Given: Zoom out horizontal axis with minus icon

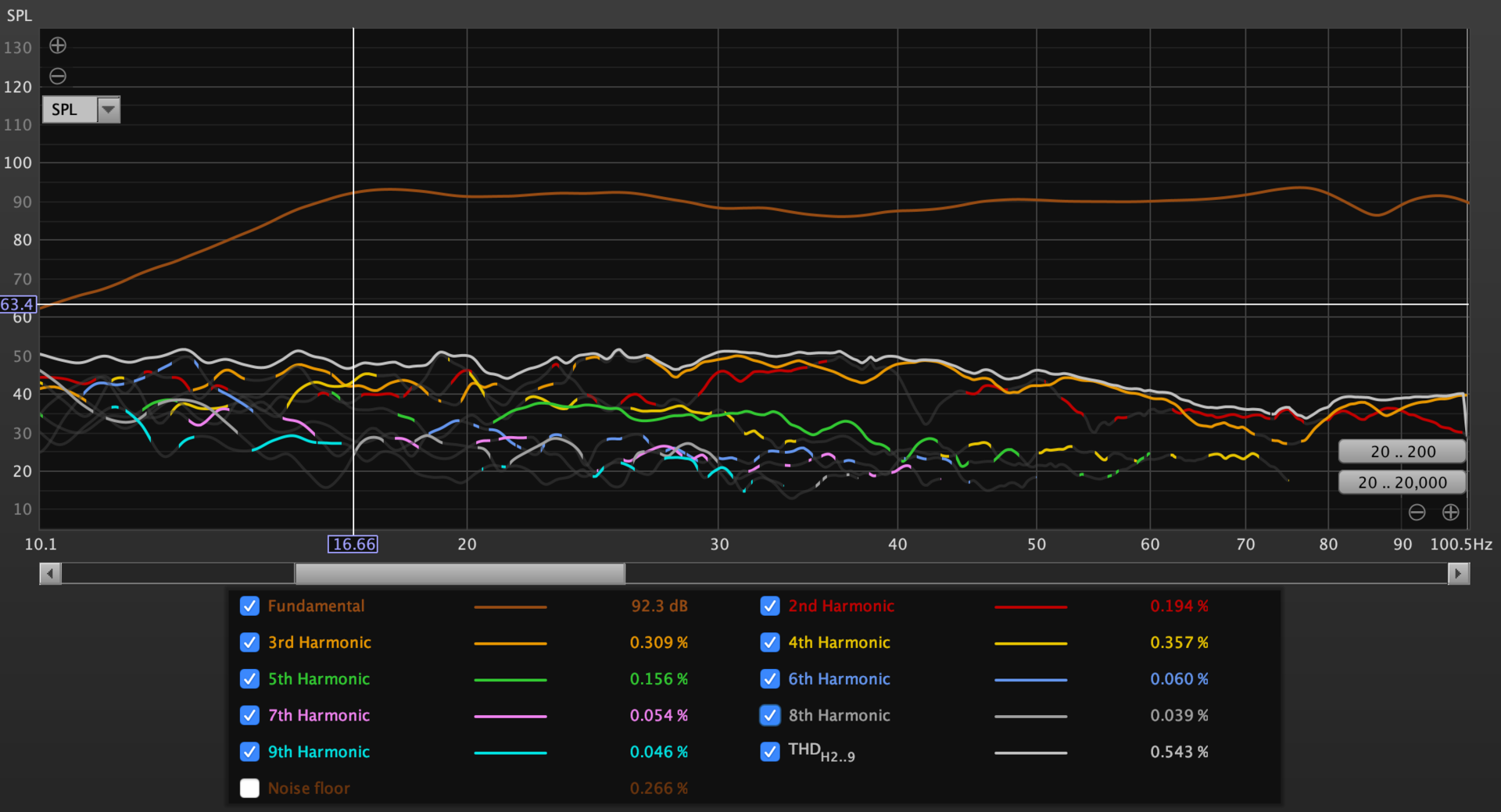Looking at the screenshot, I should click(1417, 512).
